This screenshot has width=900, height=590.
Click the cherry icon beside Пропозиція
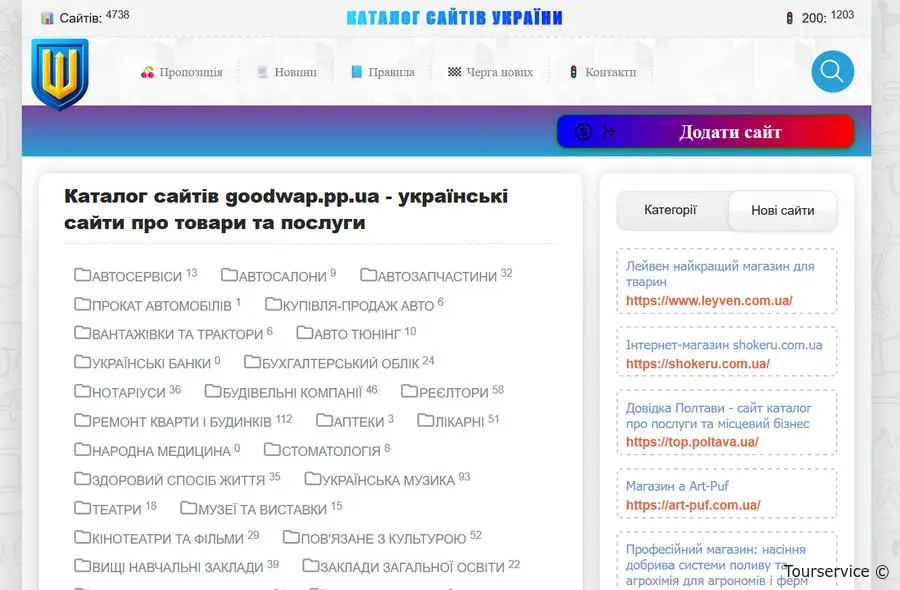(x=148, y=72)
